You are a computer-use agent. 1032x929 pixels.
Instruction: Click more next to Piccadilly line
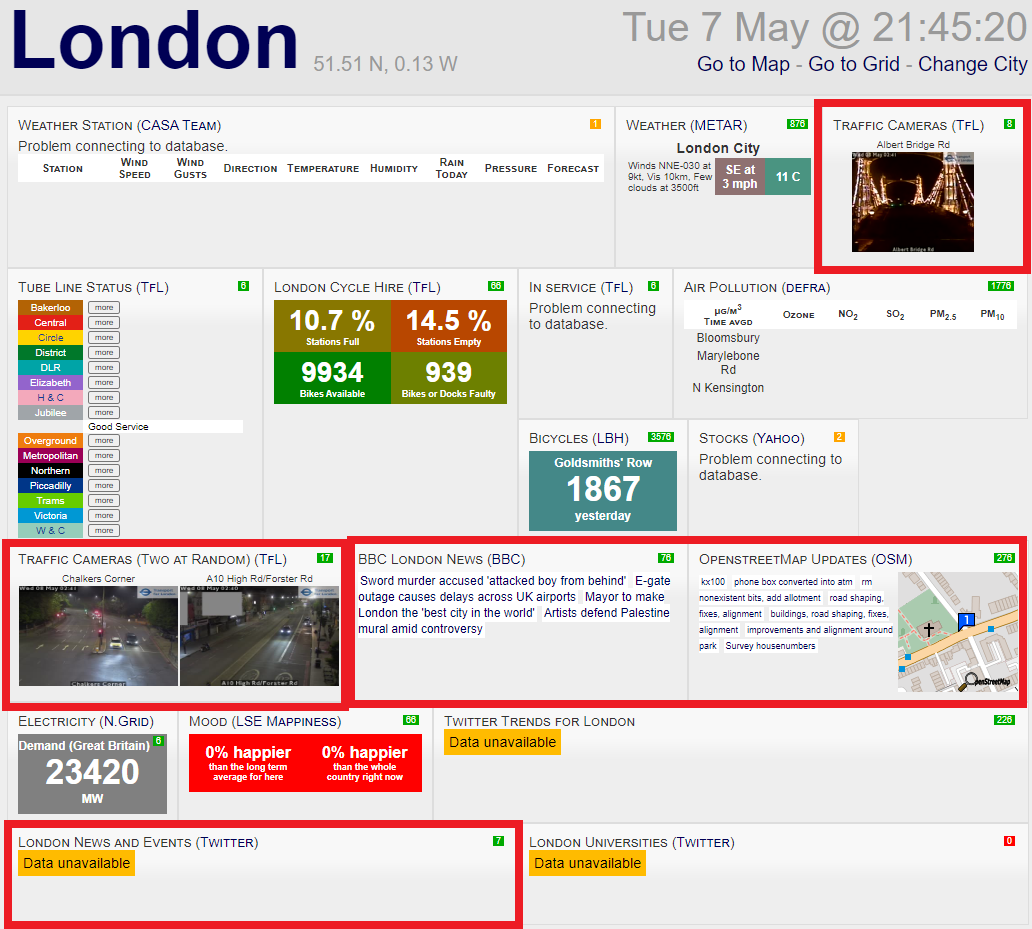coord(104,486)
